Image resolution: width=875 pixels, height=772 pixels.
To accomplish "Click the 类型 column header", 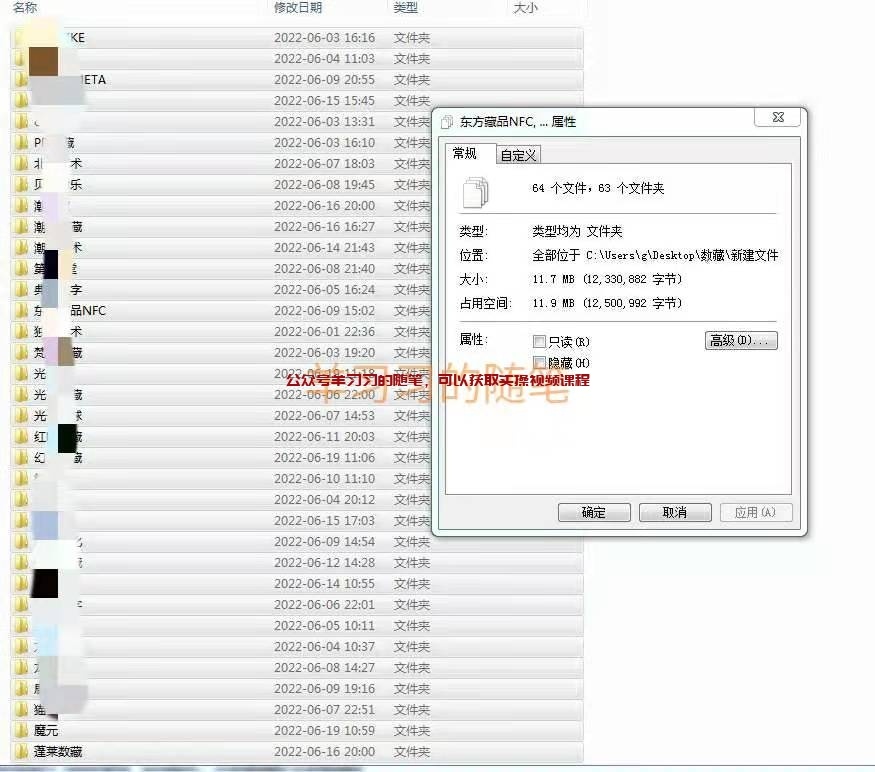I will pyautogui.click(x=405, y=8).
